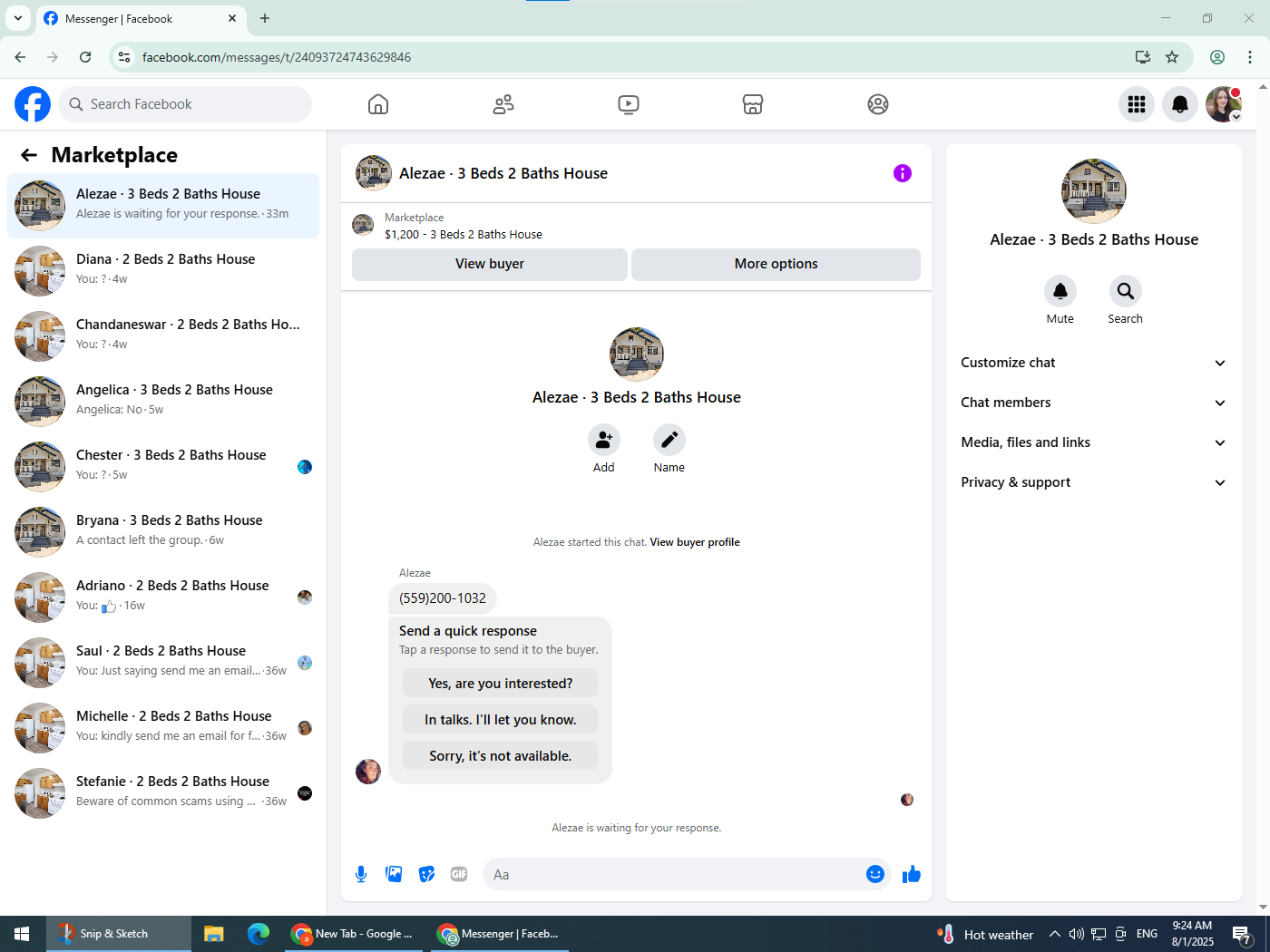Expand Chat members section
Image resolution: width=1270 pixels, height=952 pixels.
point(1093,403)
